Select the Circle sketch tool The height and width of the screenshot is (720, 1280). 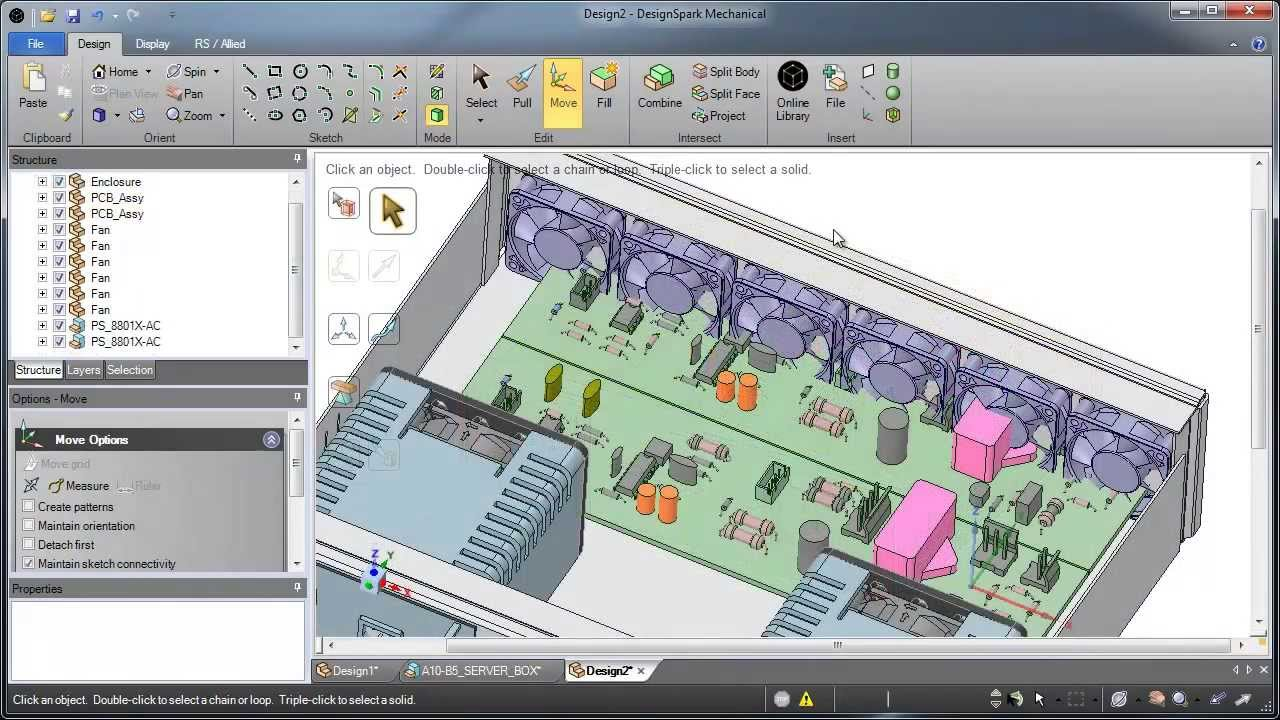(x=300, y=71)
